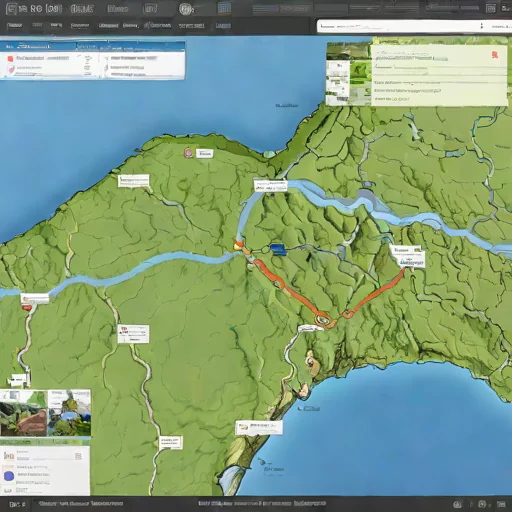
Task: Select the blue circle swatch in legend panel
Action: pyautogui.click(x=9, y=475)
